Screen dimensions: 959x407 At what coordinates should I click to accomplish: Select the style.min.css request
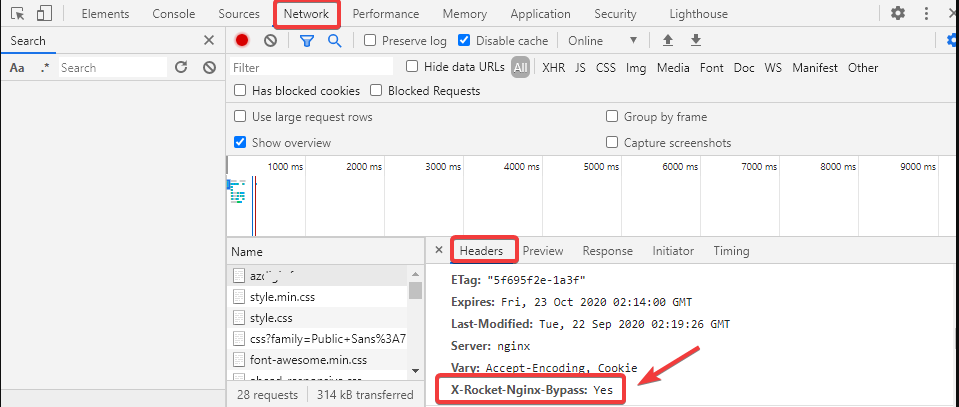[x=282, y=297]
